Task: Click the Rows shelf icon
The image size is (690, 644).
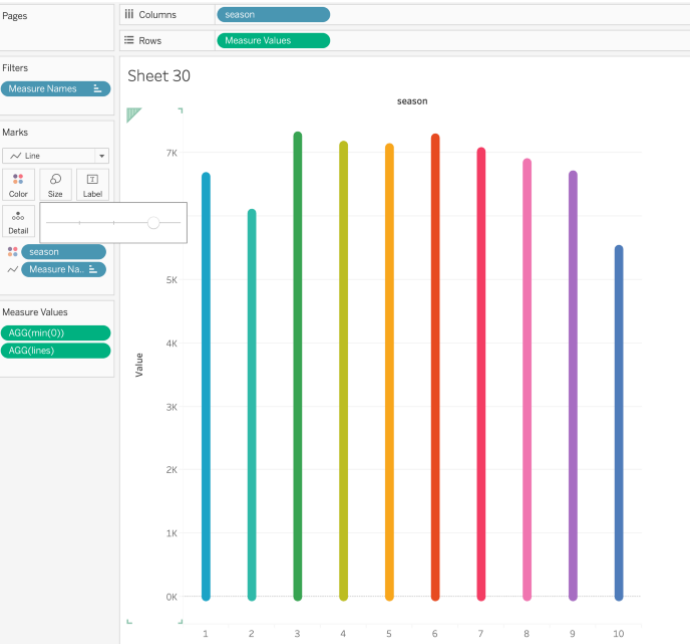Action: [x=129, y=40]
